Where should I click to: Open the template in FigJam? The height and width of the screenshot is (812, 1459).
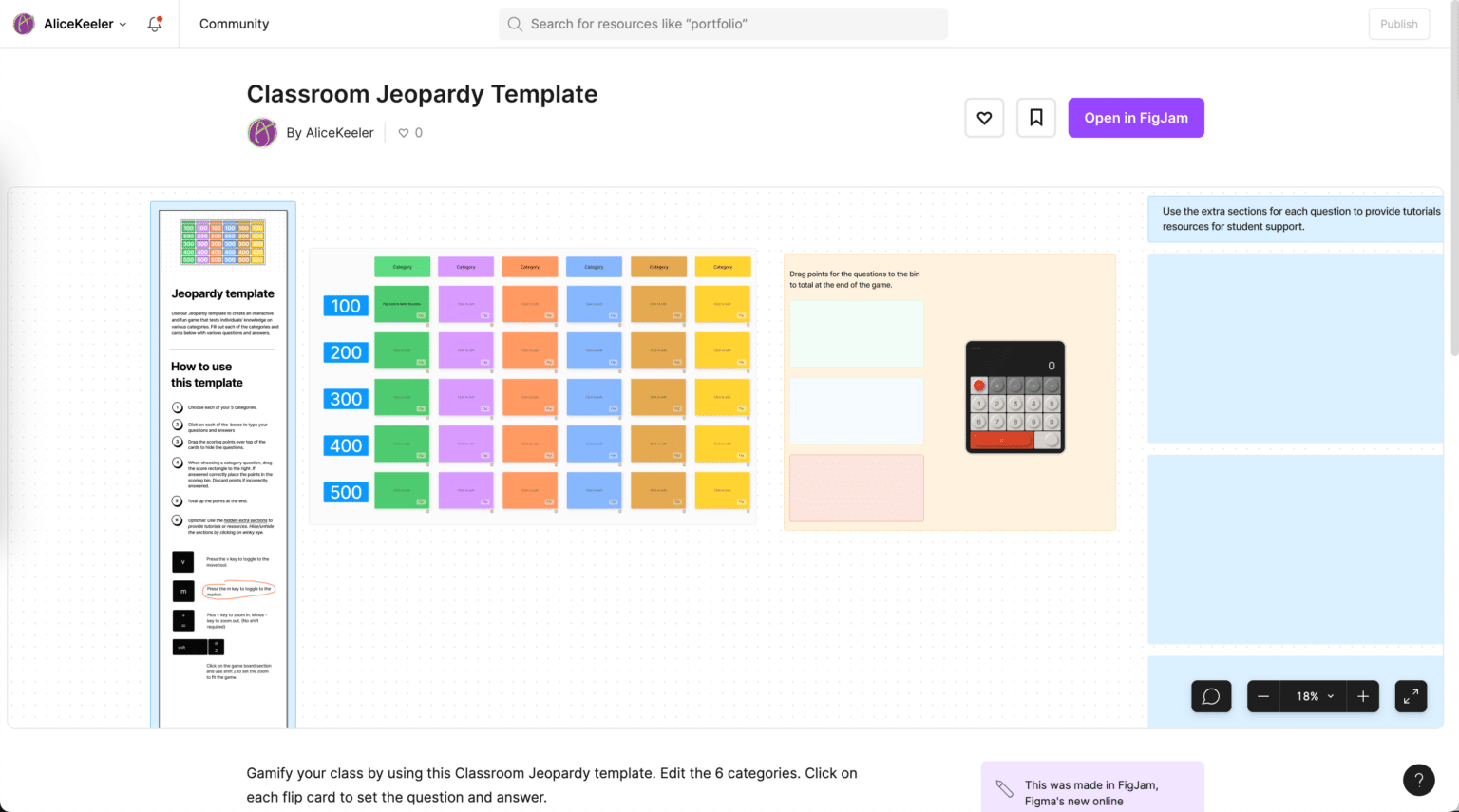1136,117
